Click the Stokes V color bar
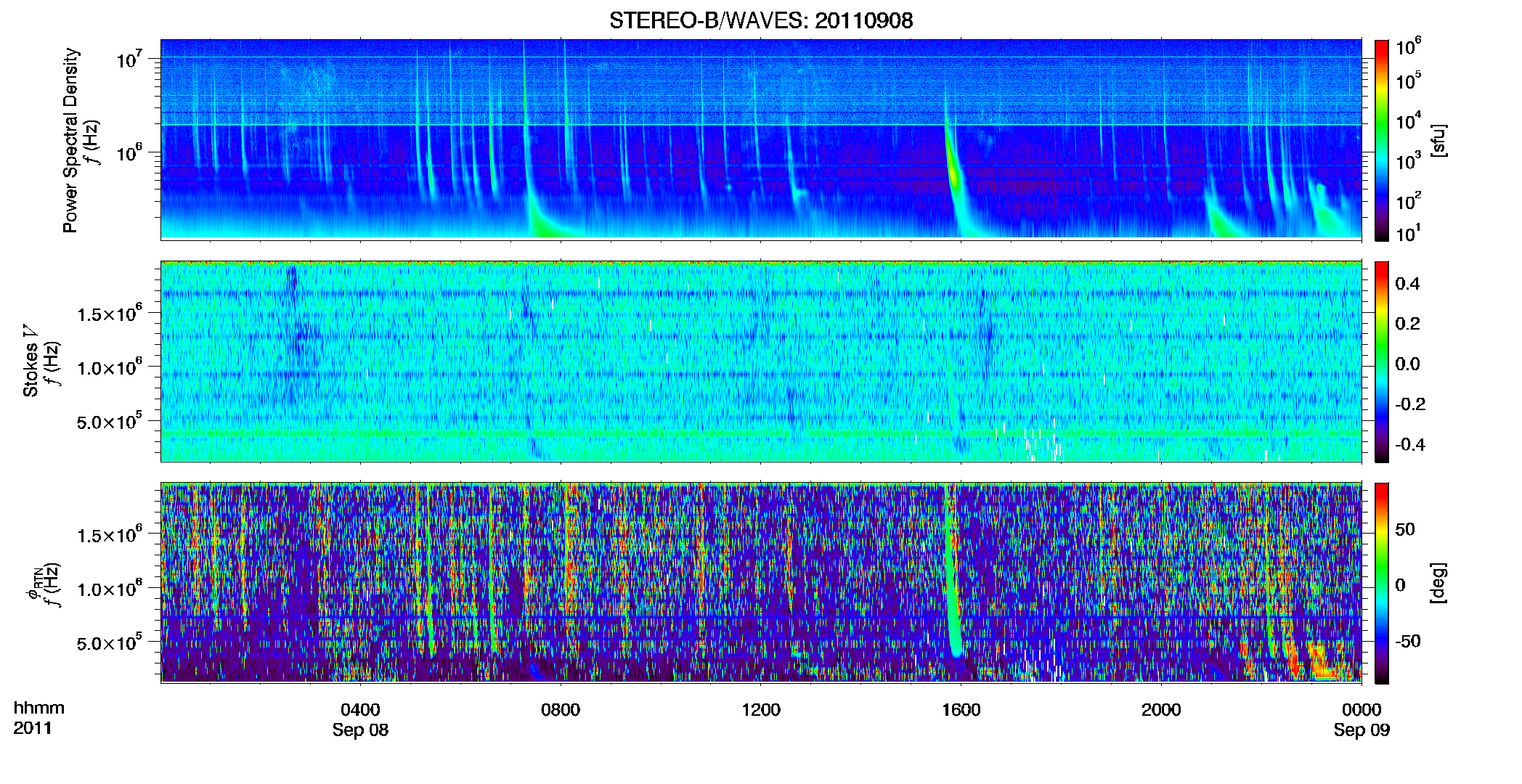This screenshot has width=1522, height=784. 1382,362
